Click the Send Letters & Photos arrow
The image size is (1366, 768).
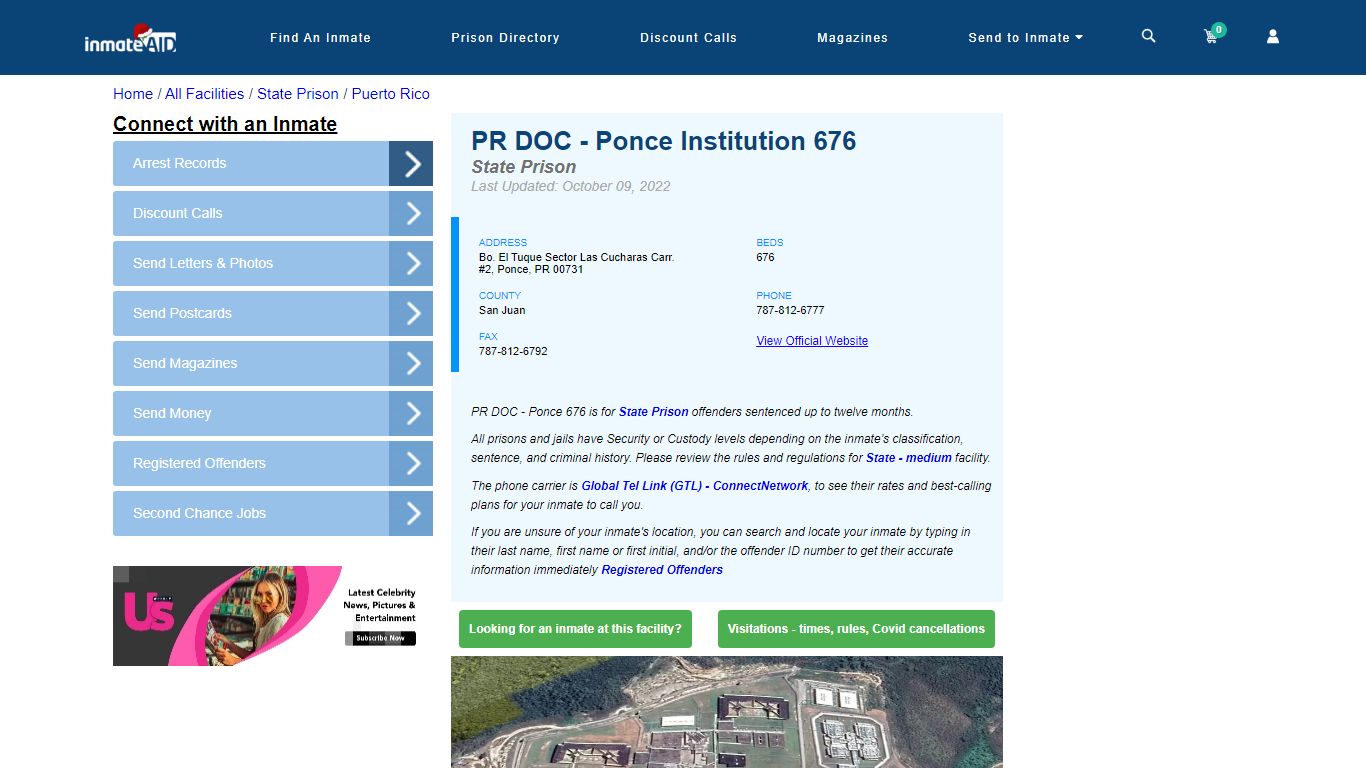(411, 264)
